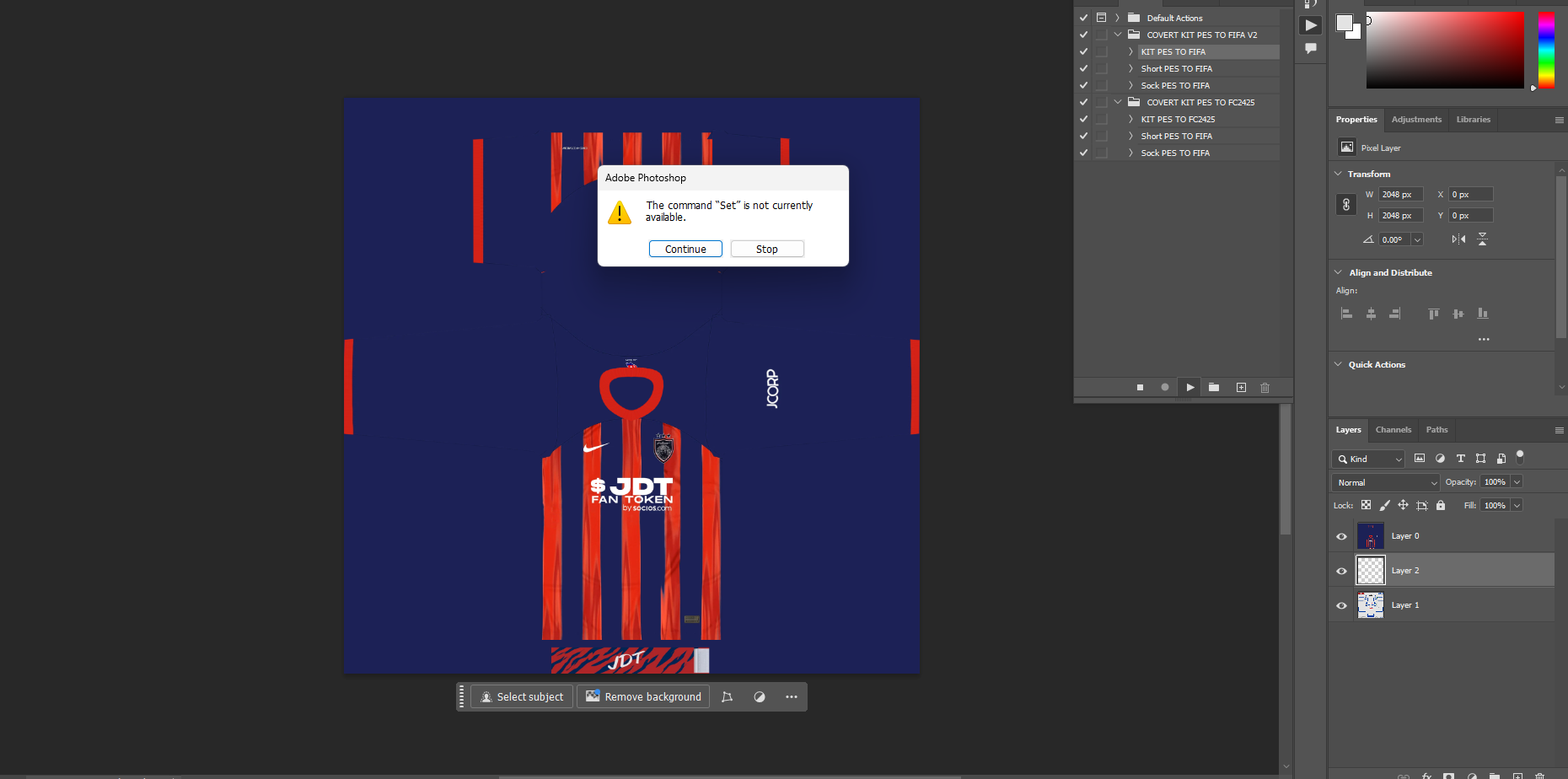Create new action set folder icon

1214,388
